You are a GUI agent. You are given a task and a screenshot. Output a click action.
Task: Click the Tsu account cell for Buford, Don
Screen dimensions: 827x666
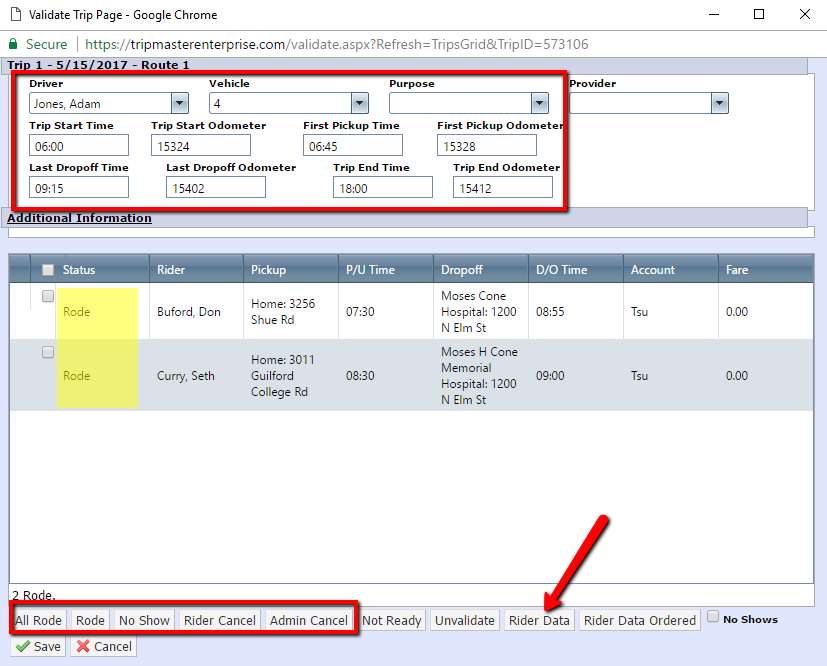point(639,312)
